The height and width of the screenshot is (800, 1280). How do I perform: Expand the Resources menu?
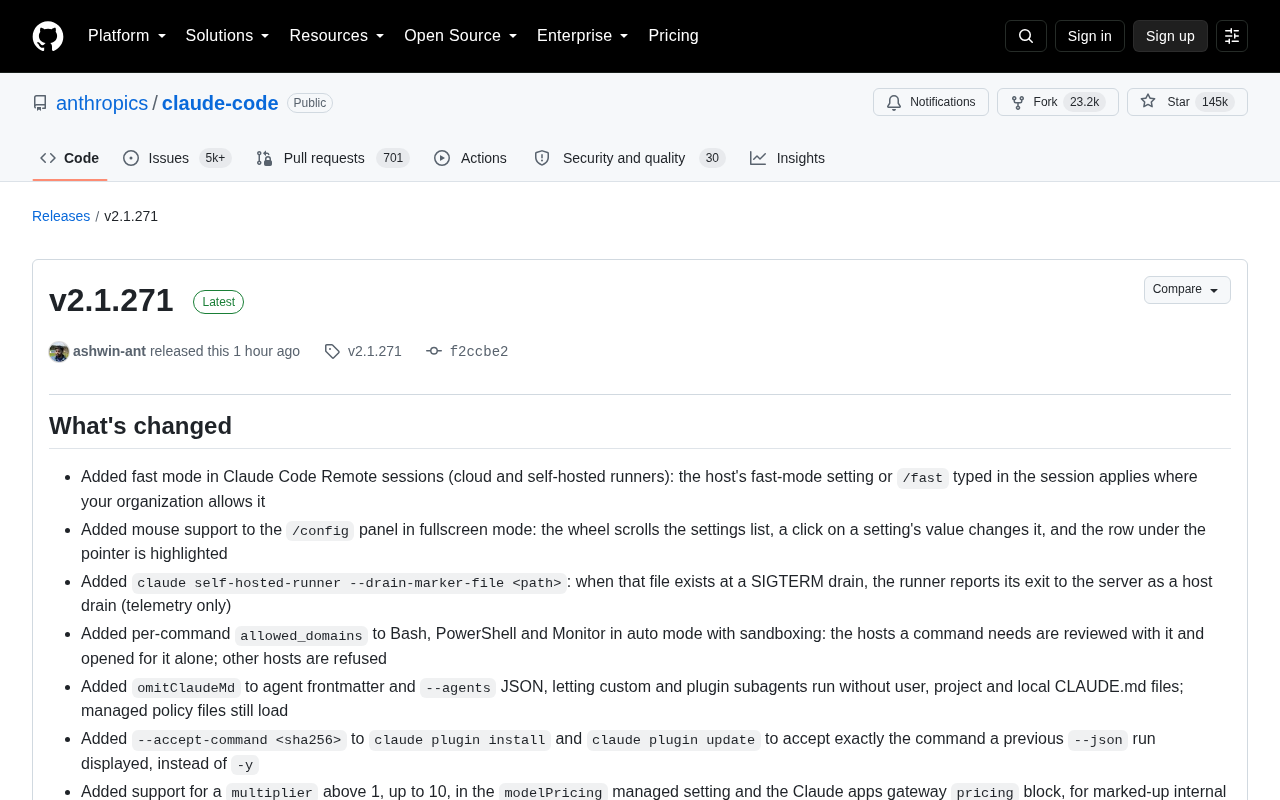pyautogui.click(x=337, y=36)
